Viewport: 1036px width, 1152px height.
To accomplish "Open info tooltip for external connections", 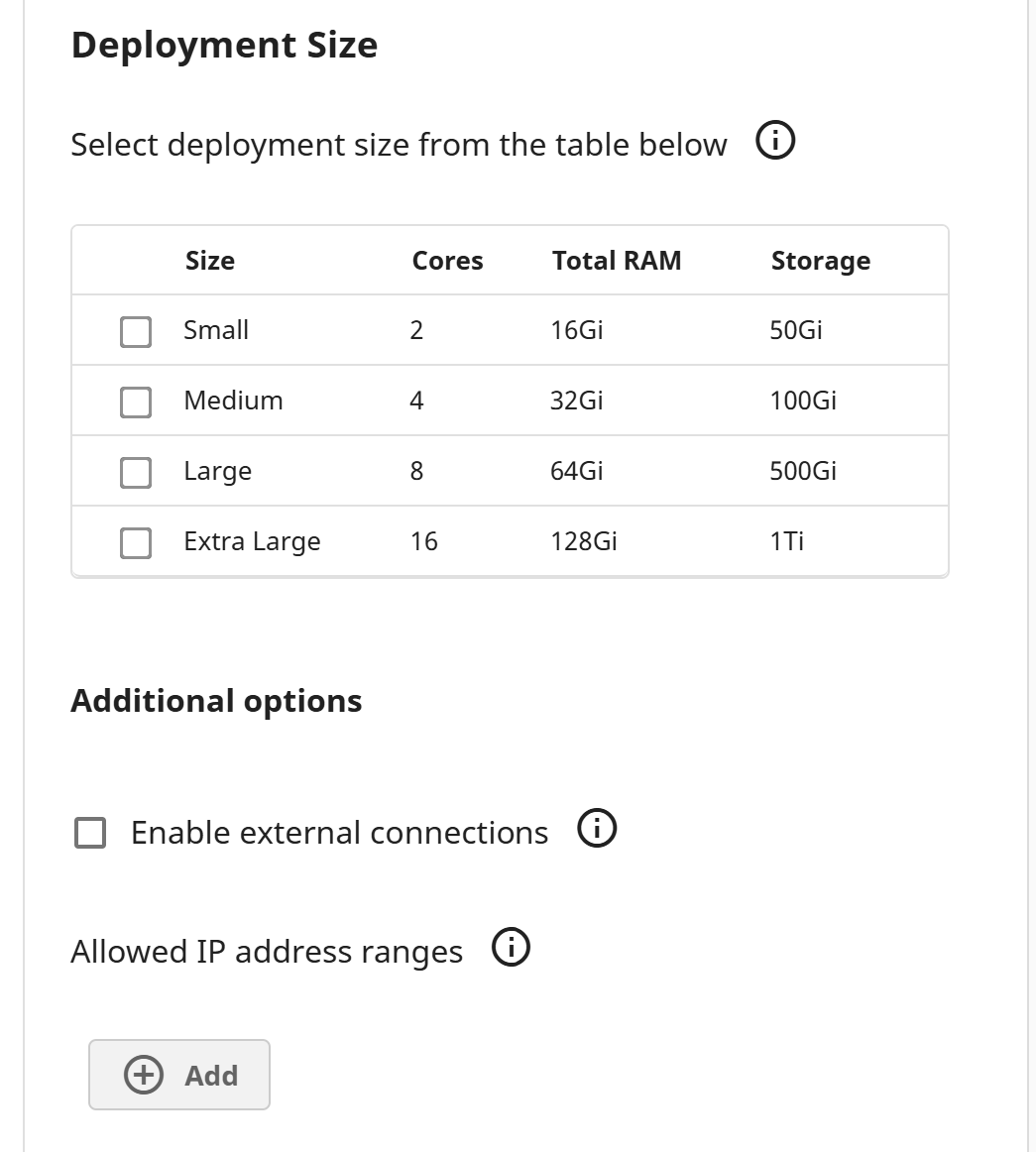I will (597, 830).
